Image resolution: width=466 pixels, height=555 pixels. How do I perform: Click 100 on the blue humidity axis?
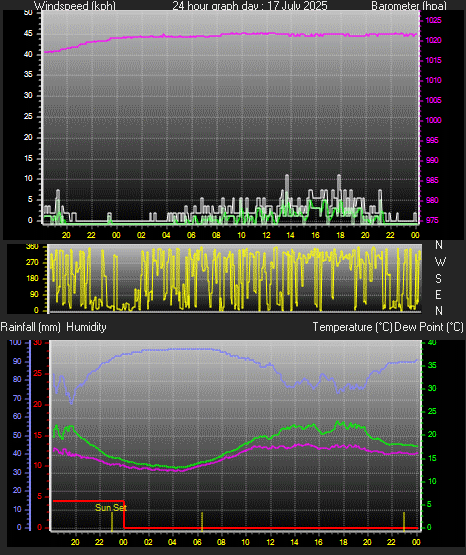coord(16,342)
